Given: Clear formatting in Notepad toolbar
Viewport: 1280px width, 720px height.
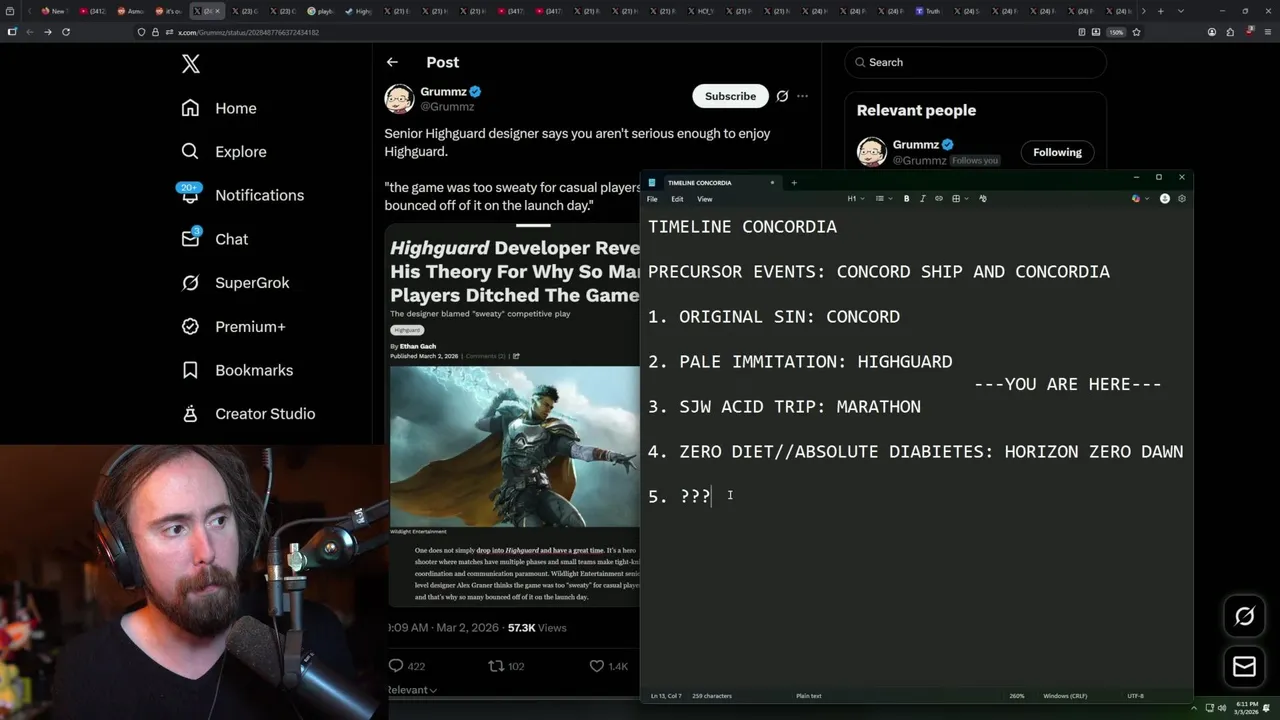Looking at the screenshot, I should (x=983, y=199).
